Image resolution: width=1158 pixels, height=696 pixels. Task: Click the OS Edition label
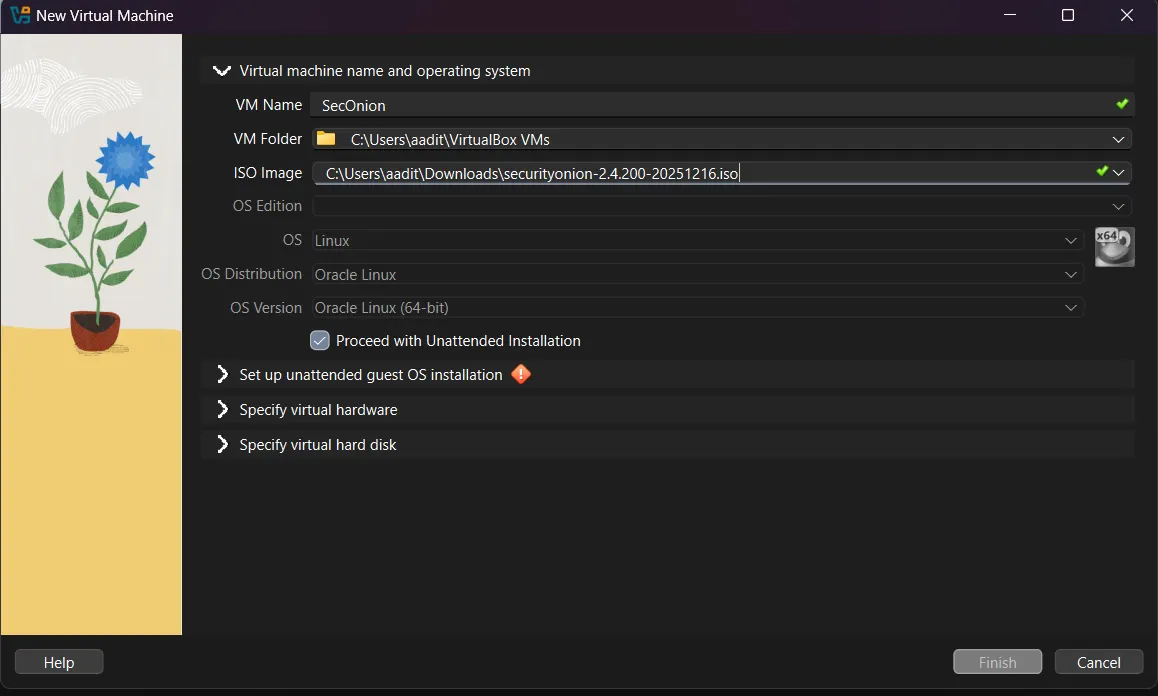[x=267, y=206]
